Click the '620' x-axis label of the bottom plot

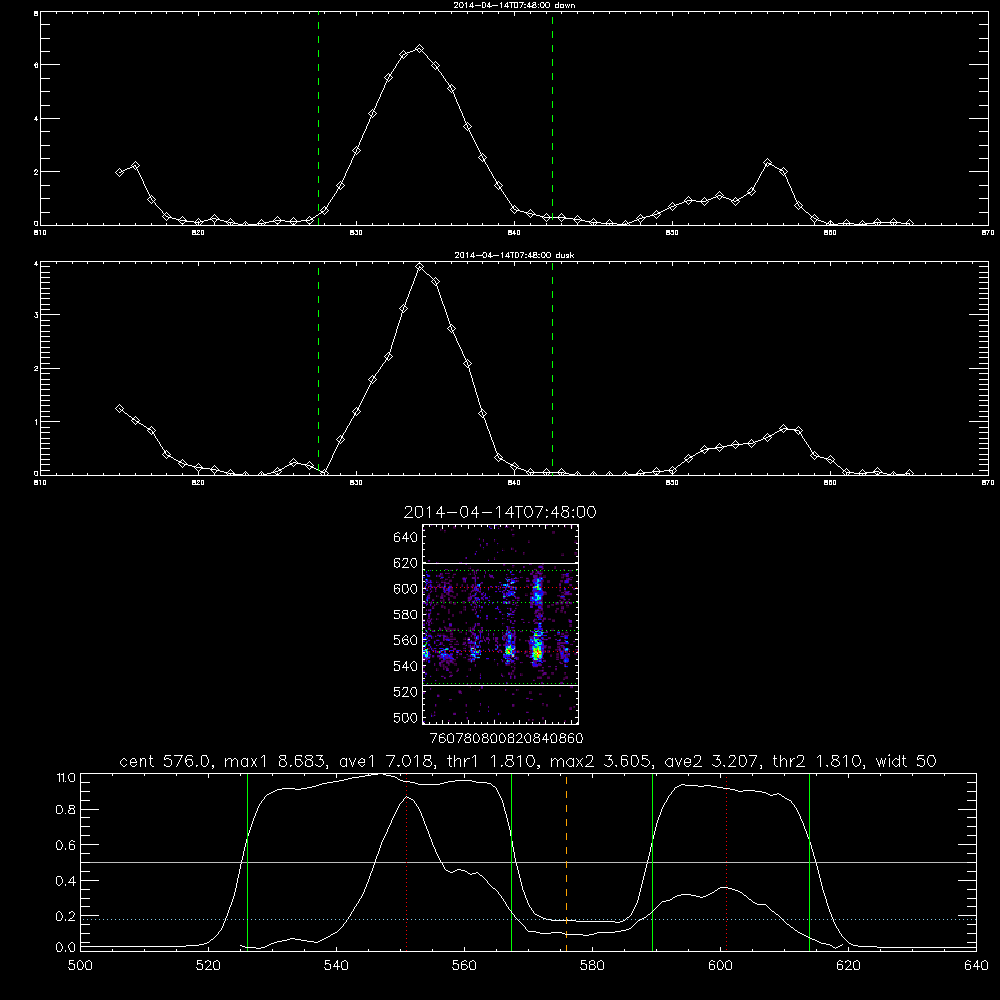848,966
